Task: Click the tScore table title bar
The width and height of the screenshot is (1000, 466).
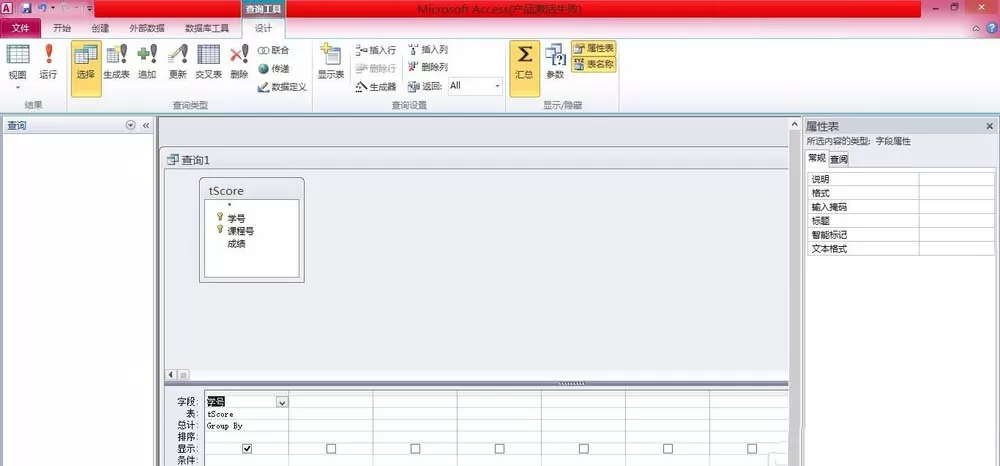Action: (251, 190)
